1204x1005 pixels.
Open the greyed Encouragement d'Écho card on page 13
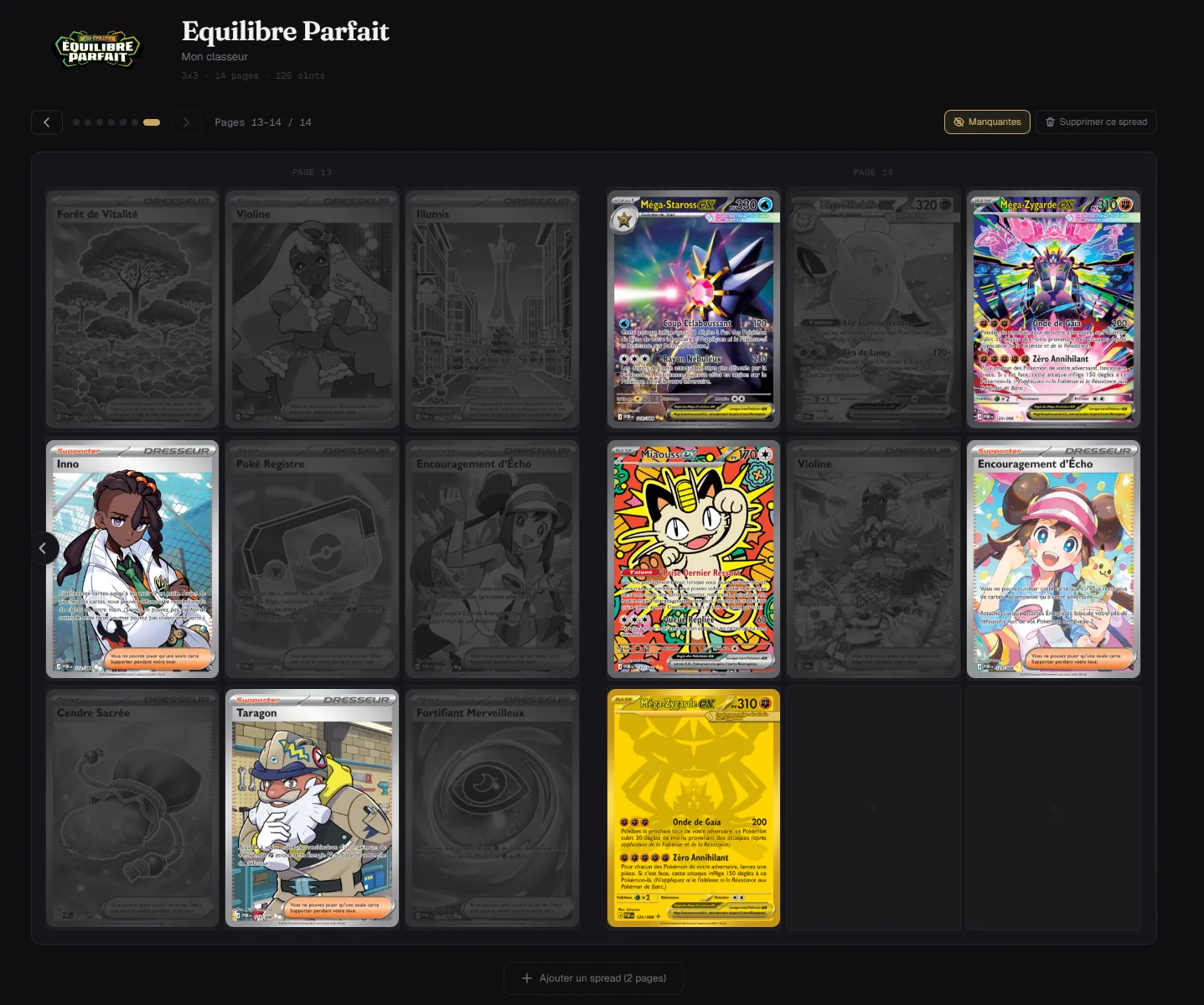(492, 558)
